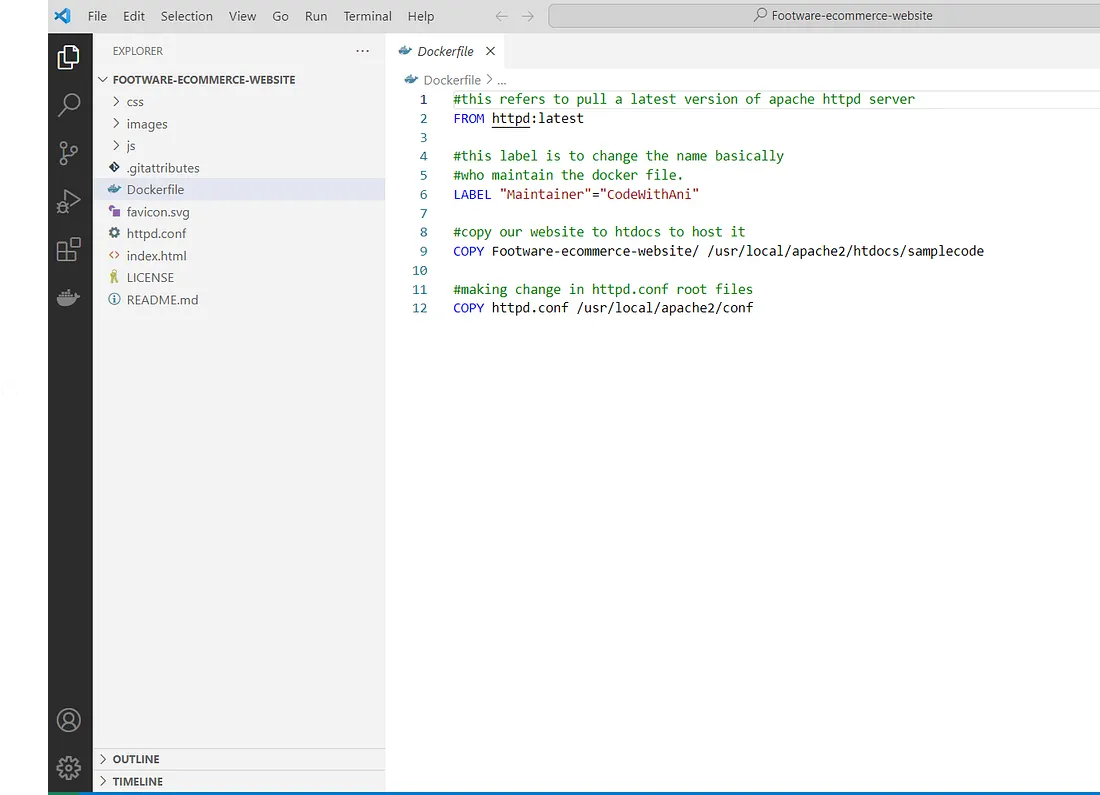The width and height of the screenshot is (1100, 795).
Task: Click the Dockerfile whale icon in explorer
Action: pyautogui.click(x=114, y=189)
